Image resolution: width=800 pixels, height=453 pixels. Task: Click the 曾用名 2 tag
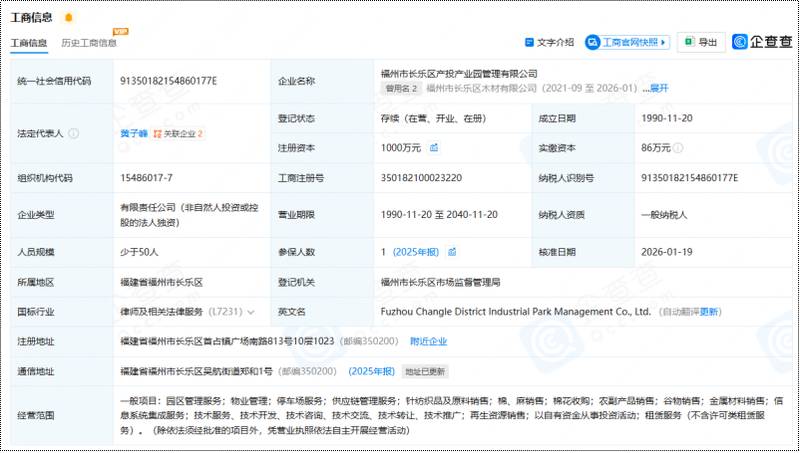[x=402, y=88]
